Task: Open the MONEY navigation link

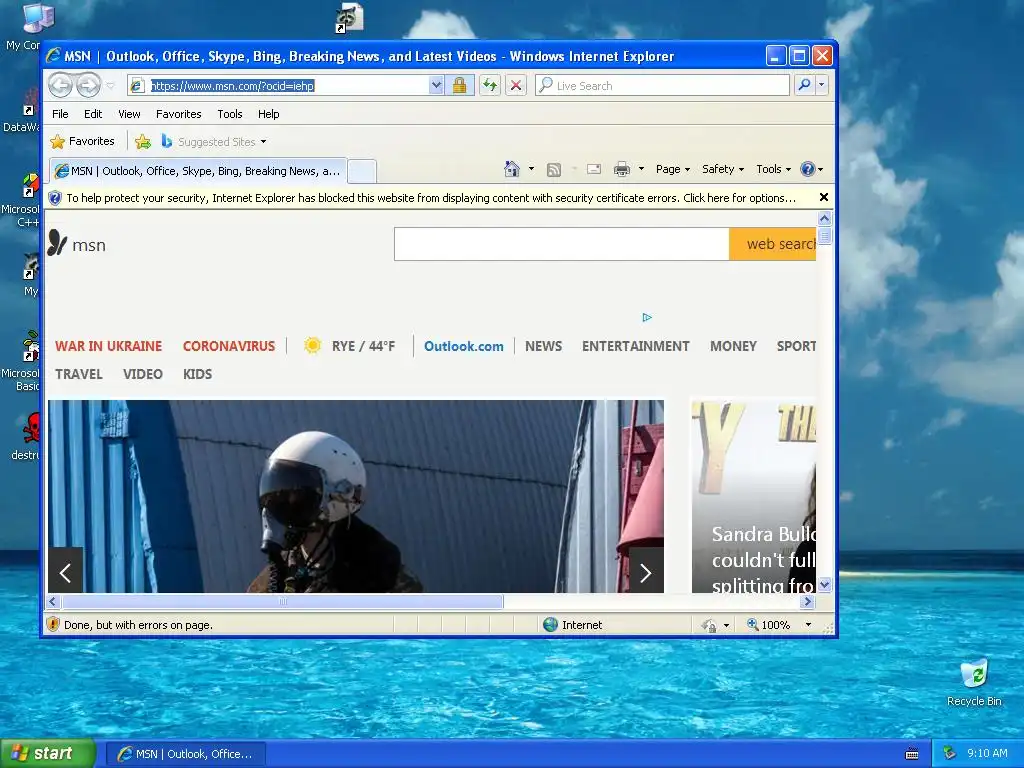Action: (733, 346)
